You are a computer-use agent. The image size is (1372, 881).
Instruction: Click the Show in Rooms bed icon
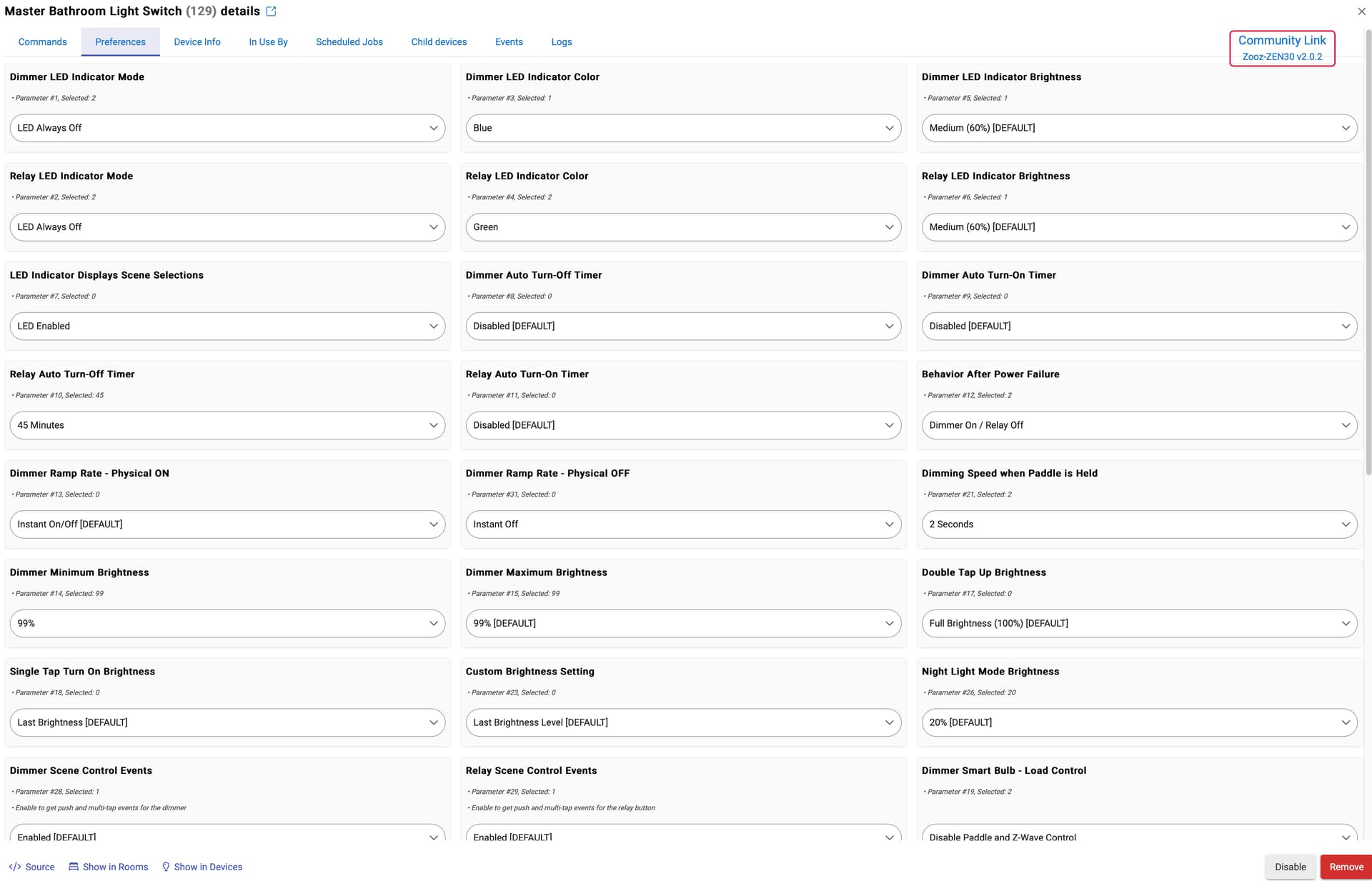(x=74, y=867)
